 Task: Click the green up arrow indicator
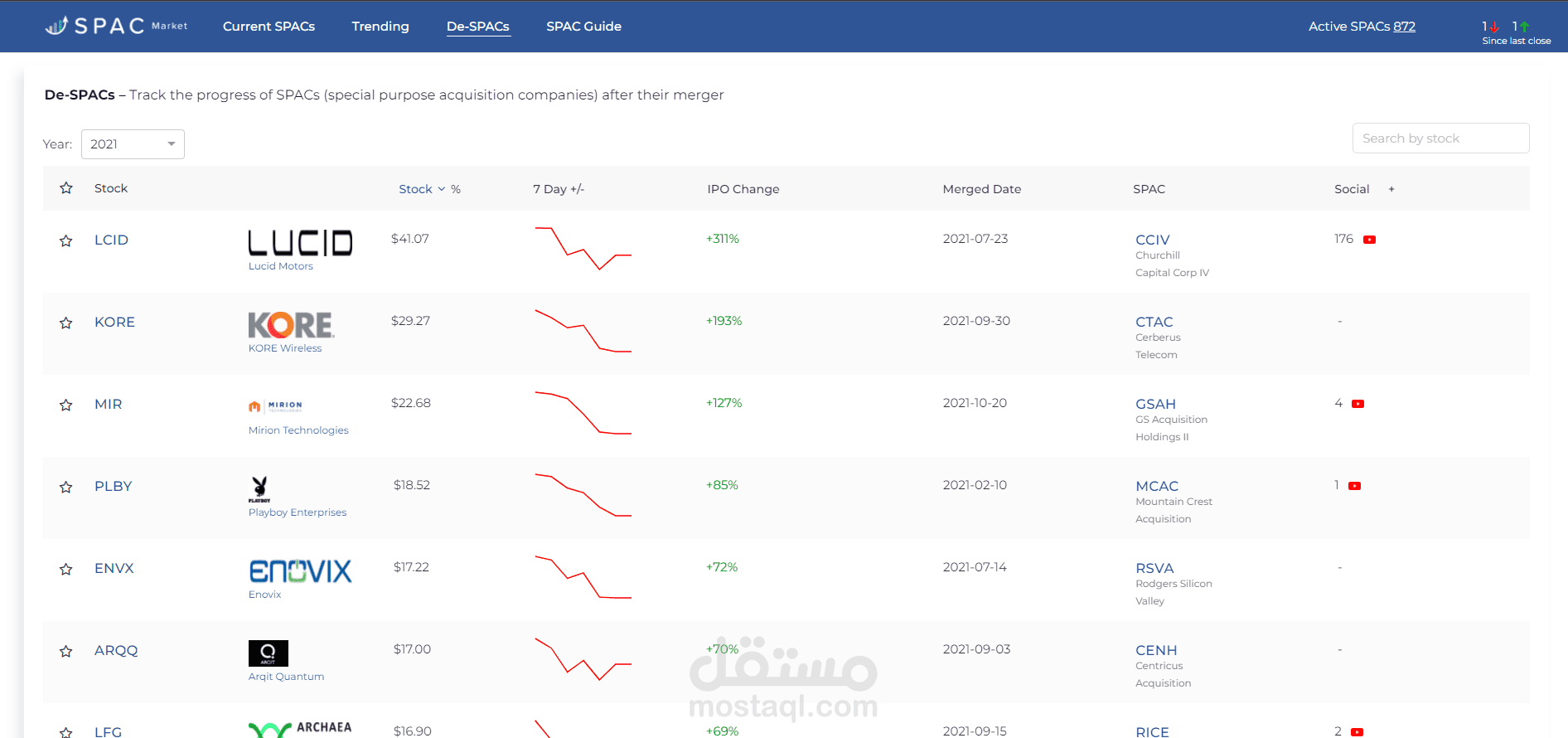[x=1524, y=27]
